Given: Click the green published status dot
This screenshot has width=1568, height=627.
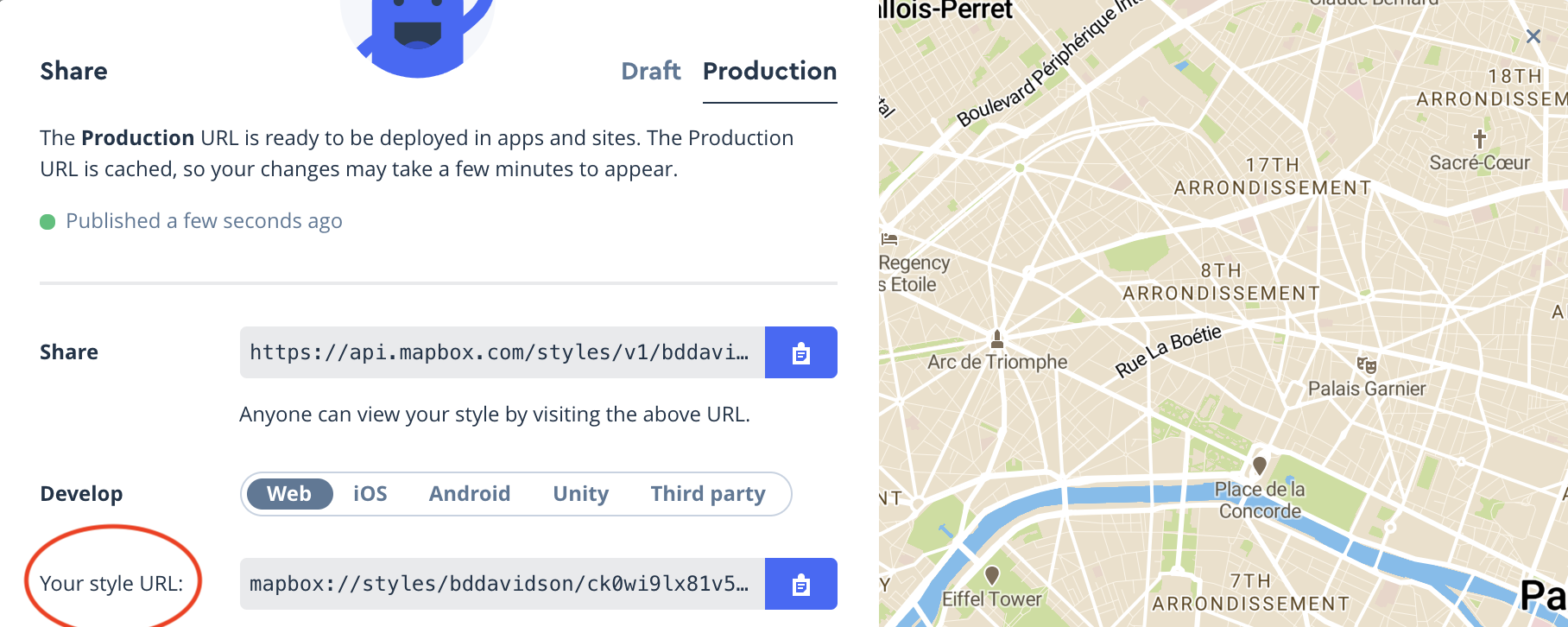Looking at the screenshot, I should (47, 222).
